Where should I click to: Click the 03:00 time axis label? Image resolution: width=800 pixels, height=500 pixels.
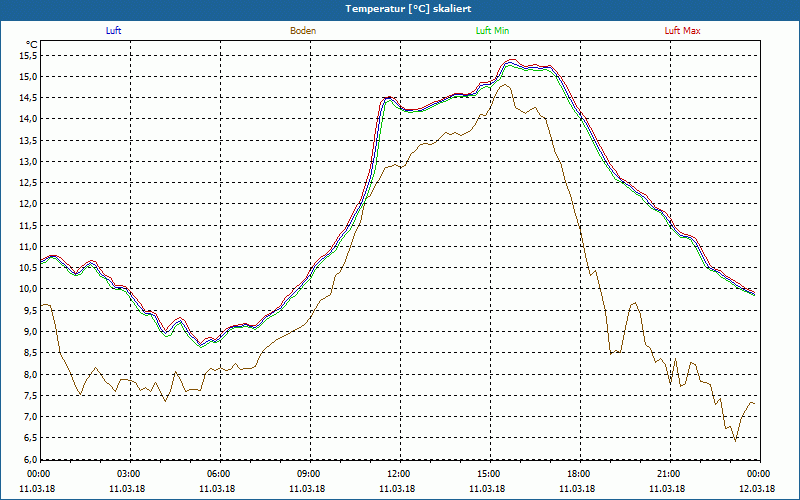click(x=131, y=474)
